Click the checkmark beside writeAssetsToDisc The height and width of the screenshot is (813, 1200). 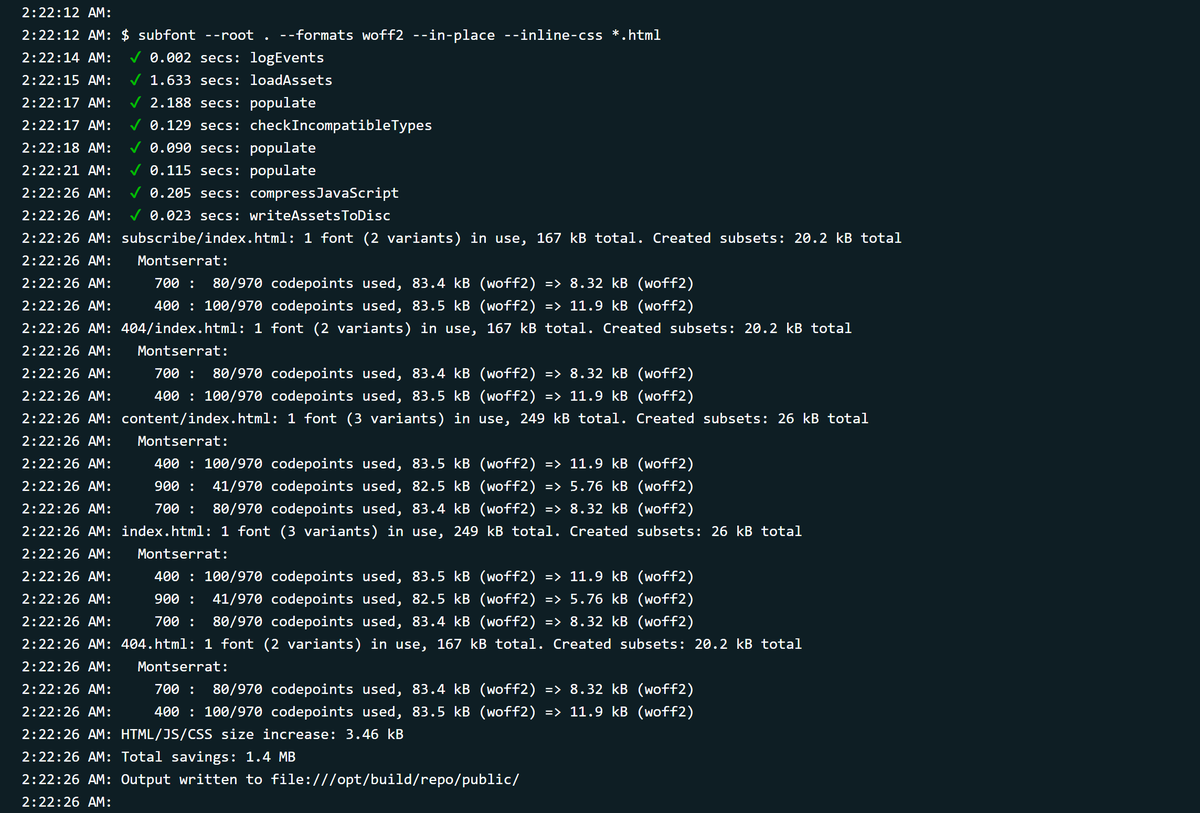(x=135, y=215)
